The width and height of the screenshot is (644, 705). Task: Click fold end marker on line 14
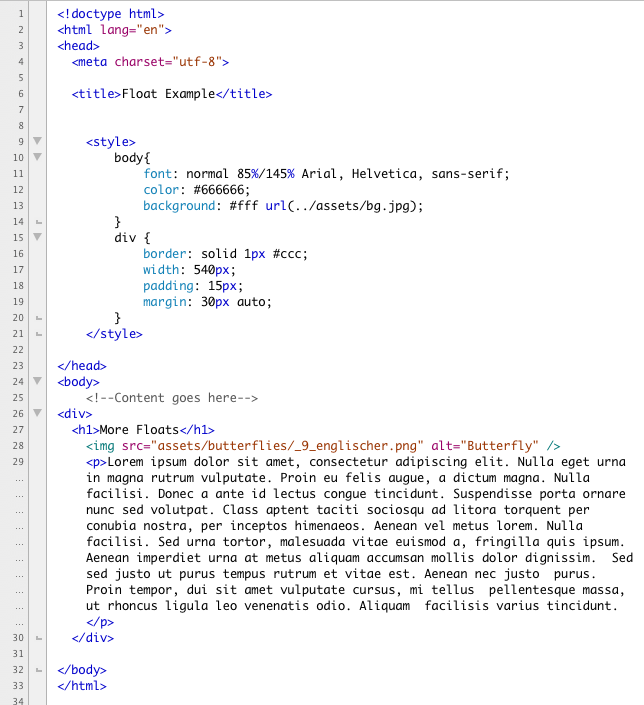pos(38,222)
